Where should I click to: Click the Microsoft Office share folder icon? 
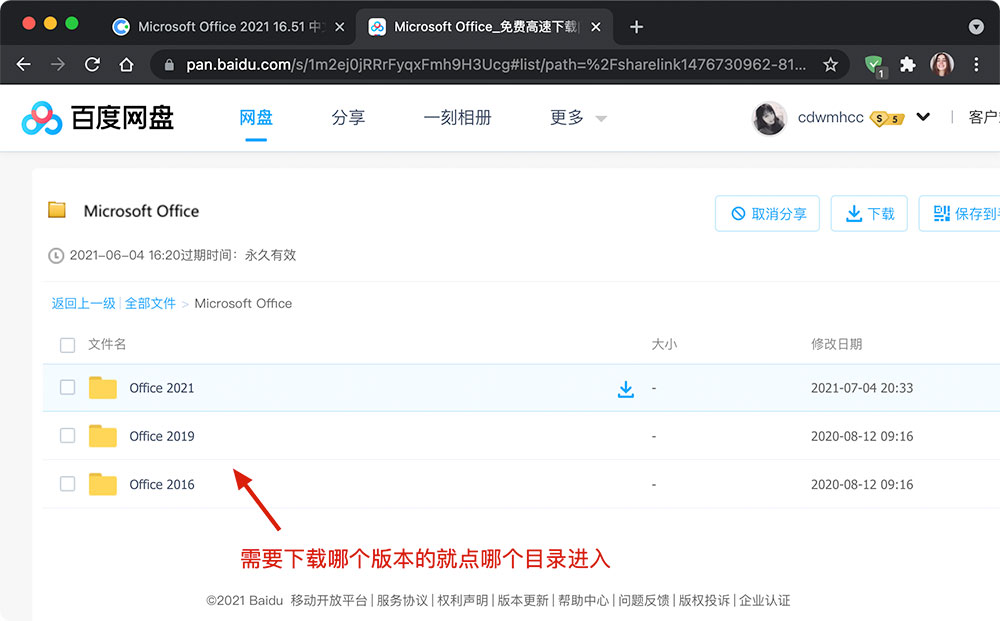point(57,210)
